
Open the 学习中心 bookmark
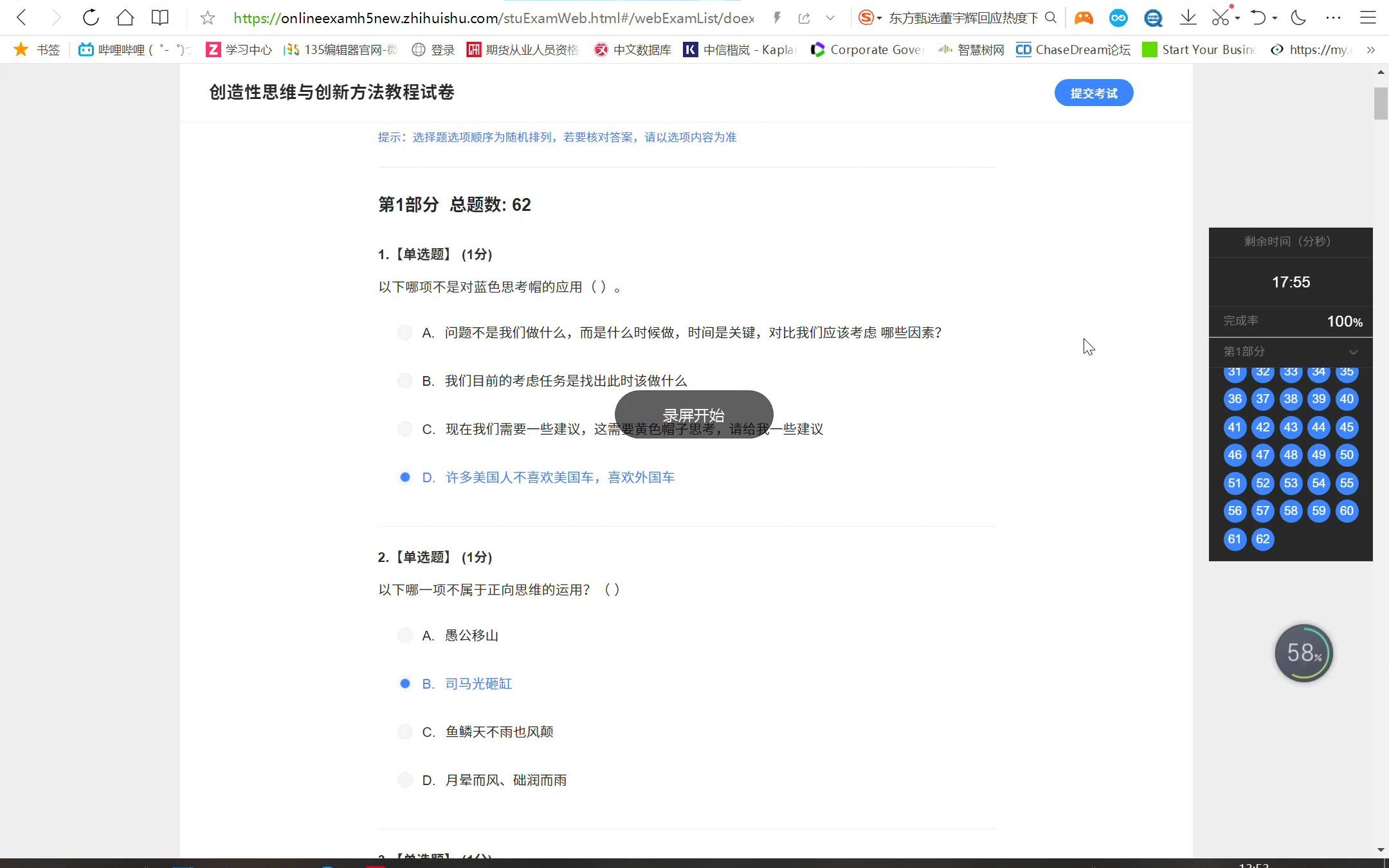pyautogui.click(x=239, y=50)
